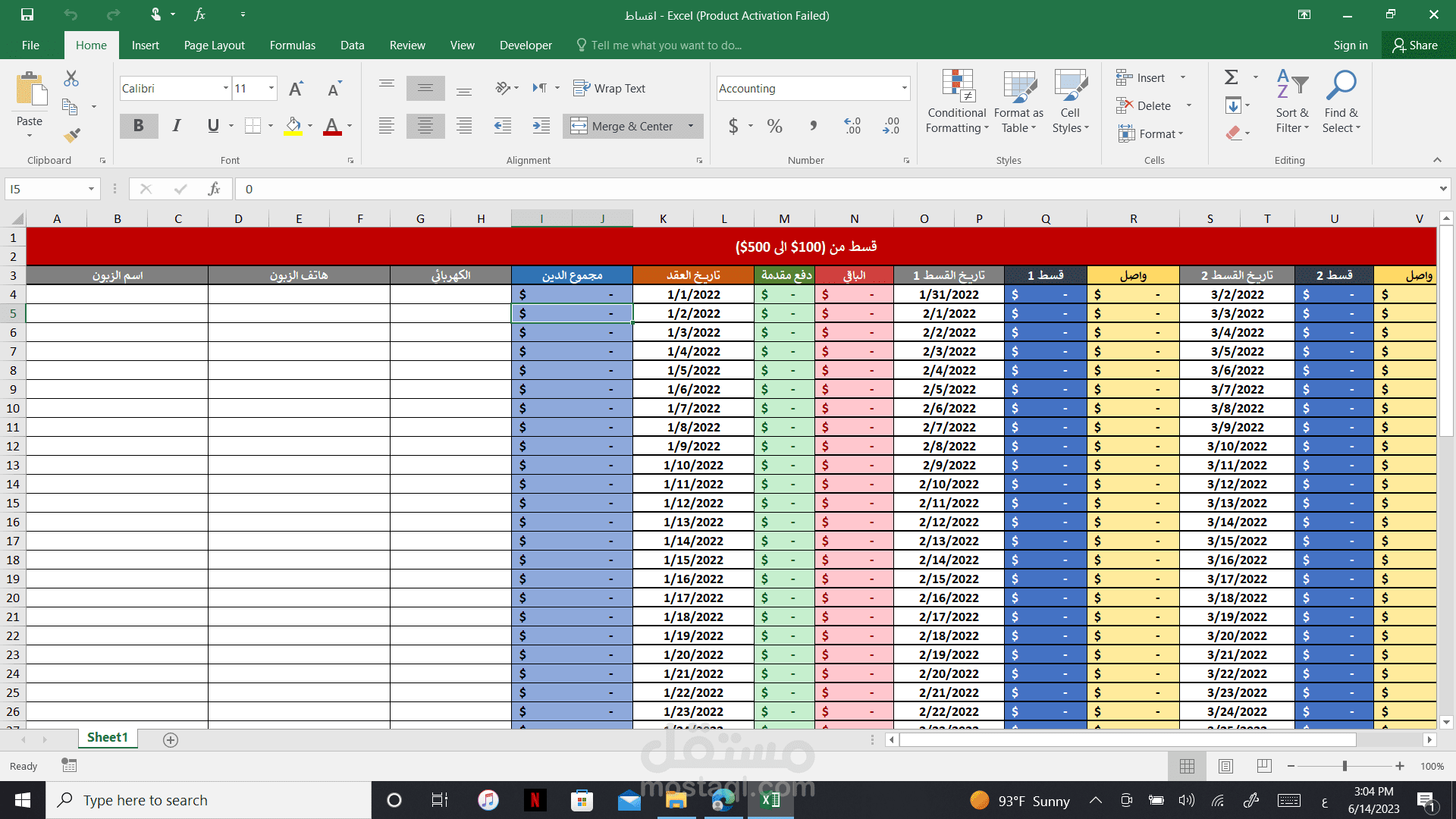Viewport: 1456px width, 819px height.
Task: Increase indent in Alignment group
Action: click(x=541, y=126)
